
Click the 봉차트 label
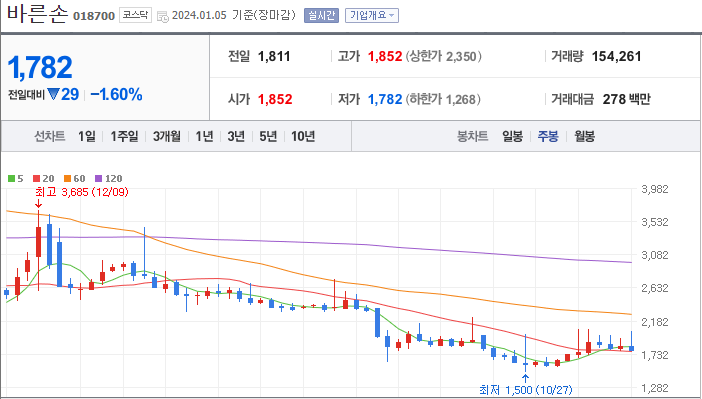472,136
